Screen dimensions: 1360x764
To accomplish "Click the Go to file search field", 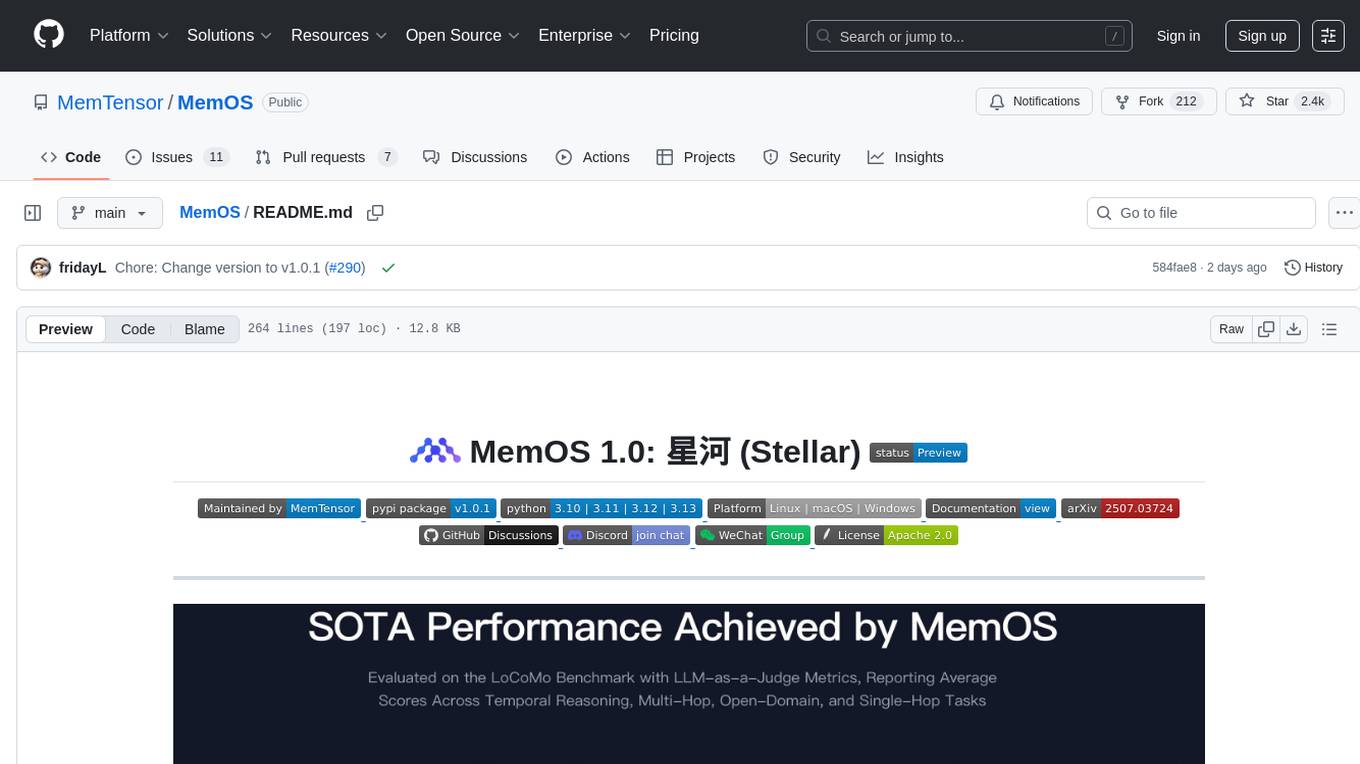I will (1201, 213).
